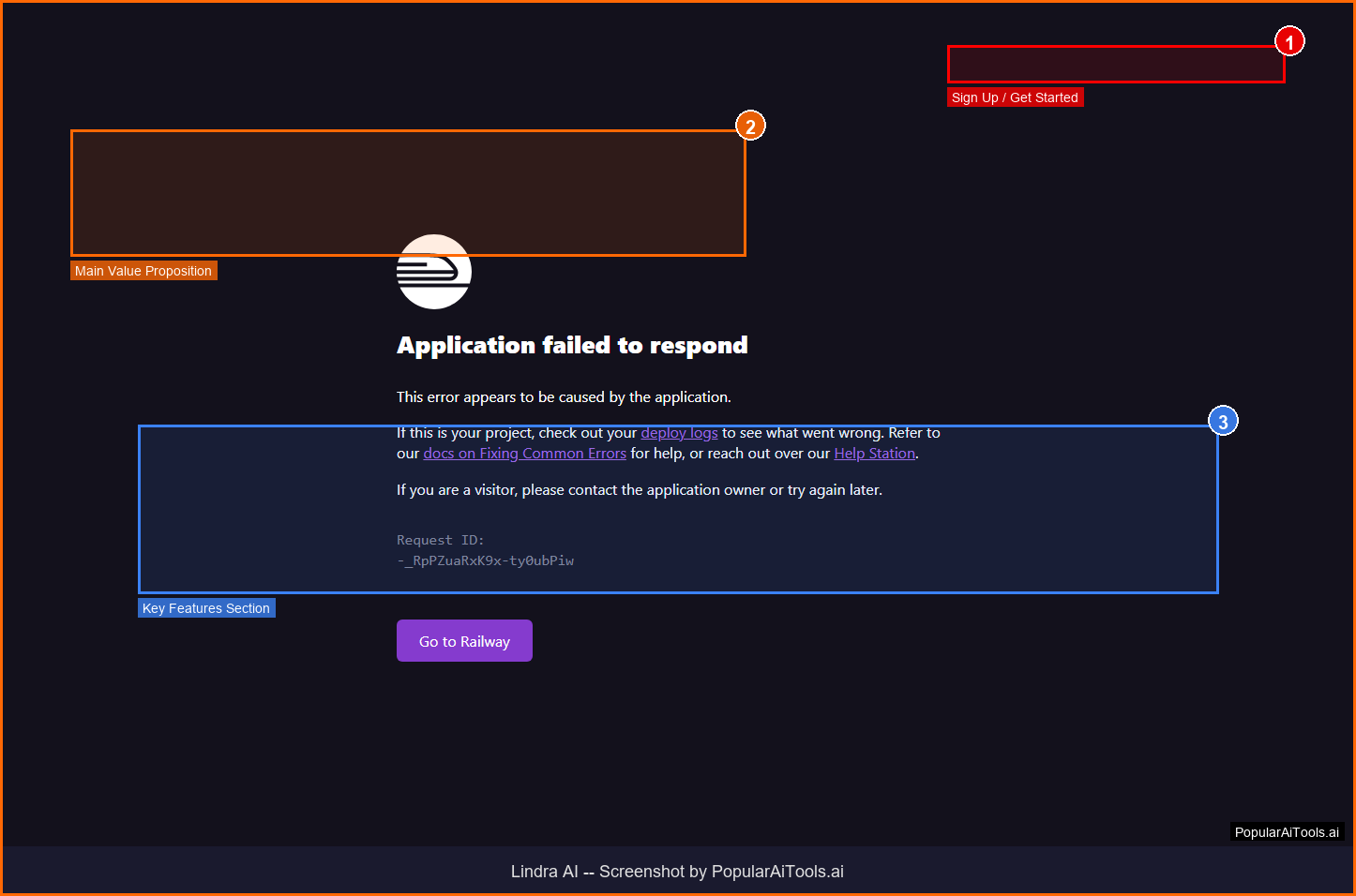Click the Main Value Proposition label

pyautogui.click(x=143, y=271)
